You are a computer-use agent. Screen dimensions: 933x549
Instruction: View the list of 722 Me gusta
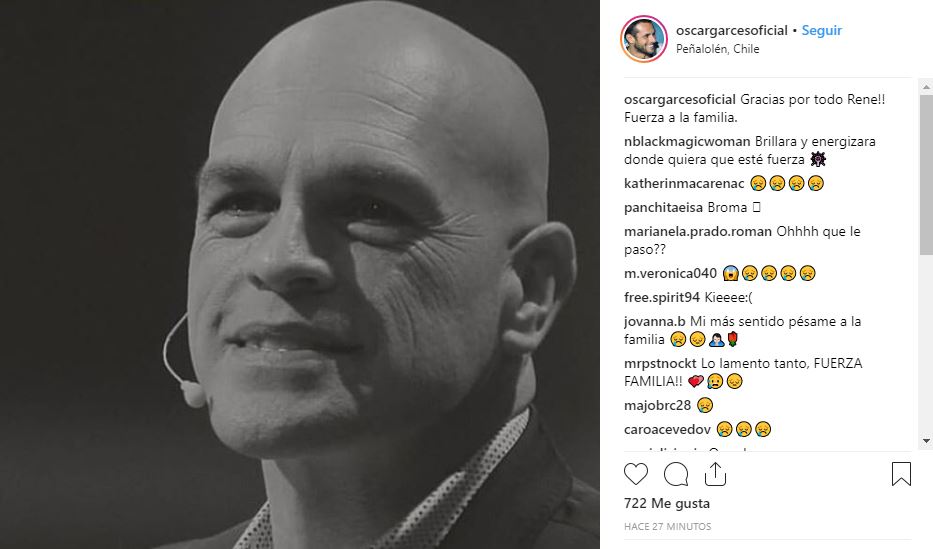coord(666,503)
